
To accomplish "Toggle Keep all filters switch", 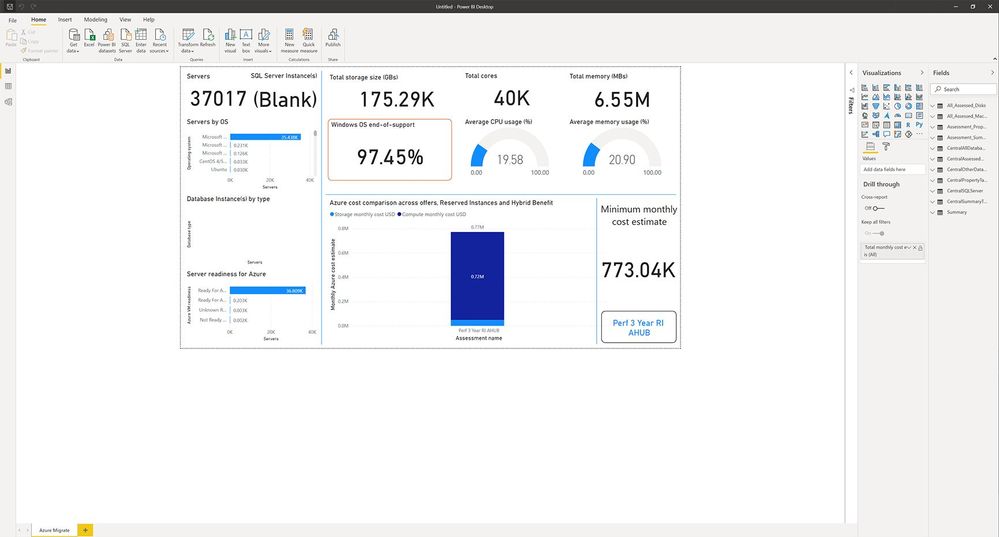I will (x=879, y=233).
